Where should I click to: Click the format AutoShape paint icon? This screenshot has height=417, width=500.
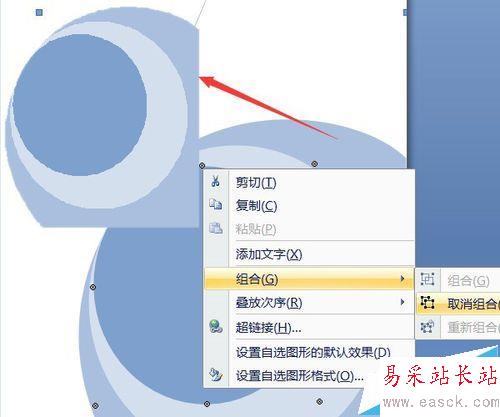click(x=216, y=375)
